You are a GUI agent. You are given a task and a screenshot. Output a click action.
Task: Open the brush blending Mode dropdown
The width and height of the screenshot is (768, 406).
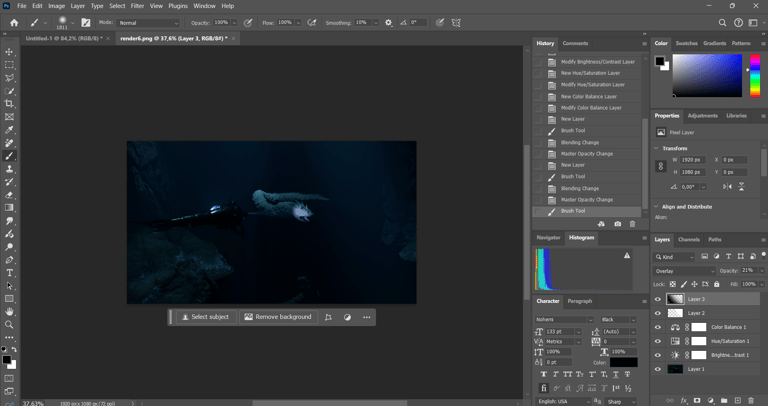click(x=149, y=22)
